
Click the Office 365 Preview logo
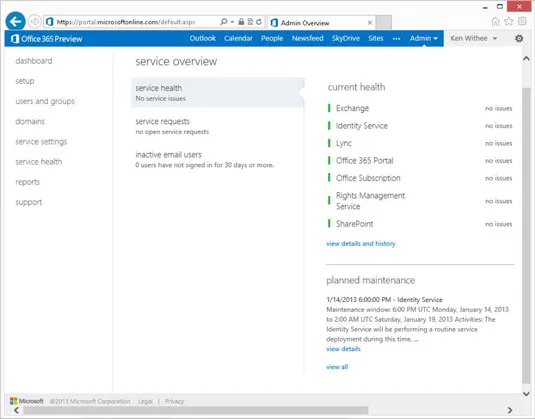click(x=46, y=39)
